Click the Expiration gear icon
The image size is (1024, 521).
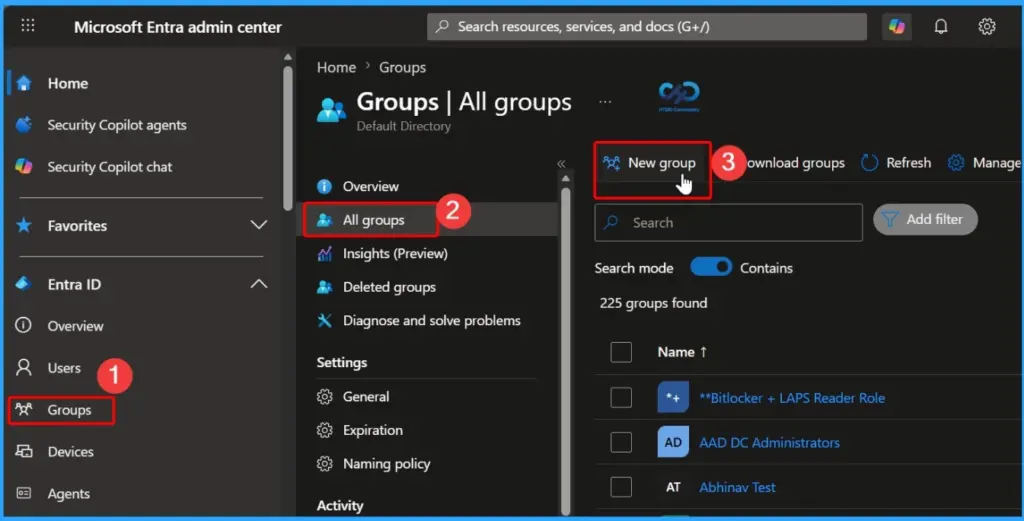(x=324, y=430)
